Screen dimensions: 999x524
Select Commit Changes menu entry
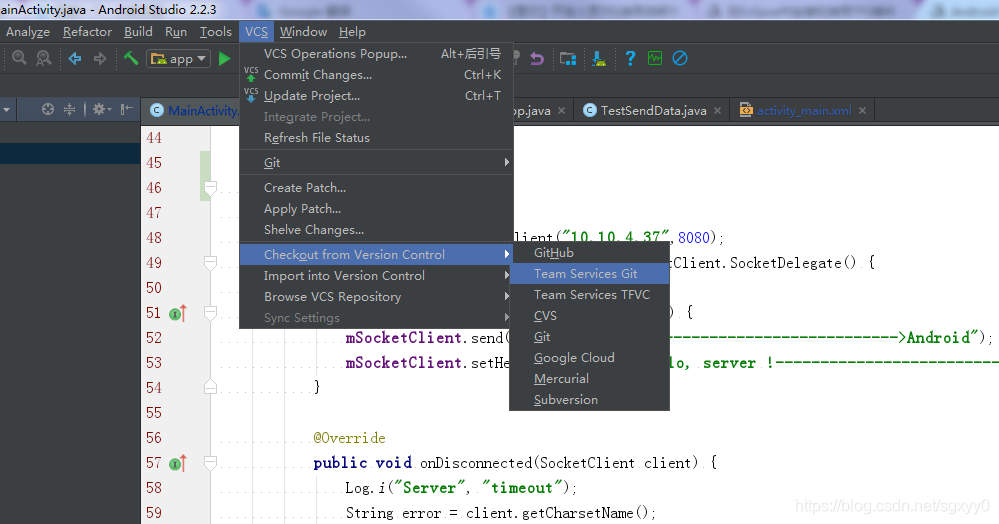point(377,75)
